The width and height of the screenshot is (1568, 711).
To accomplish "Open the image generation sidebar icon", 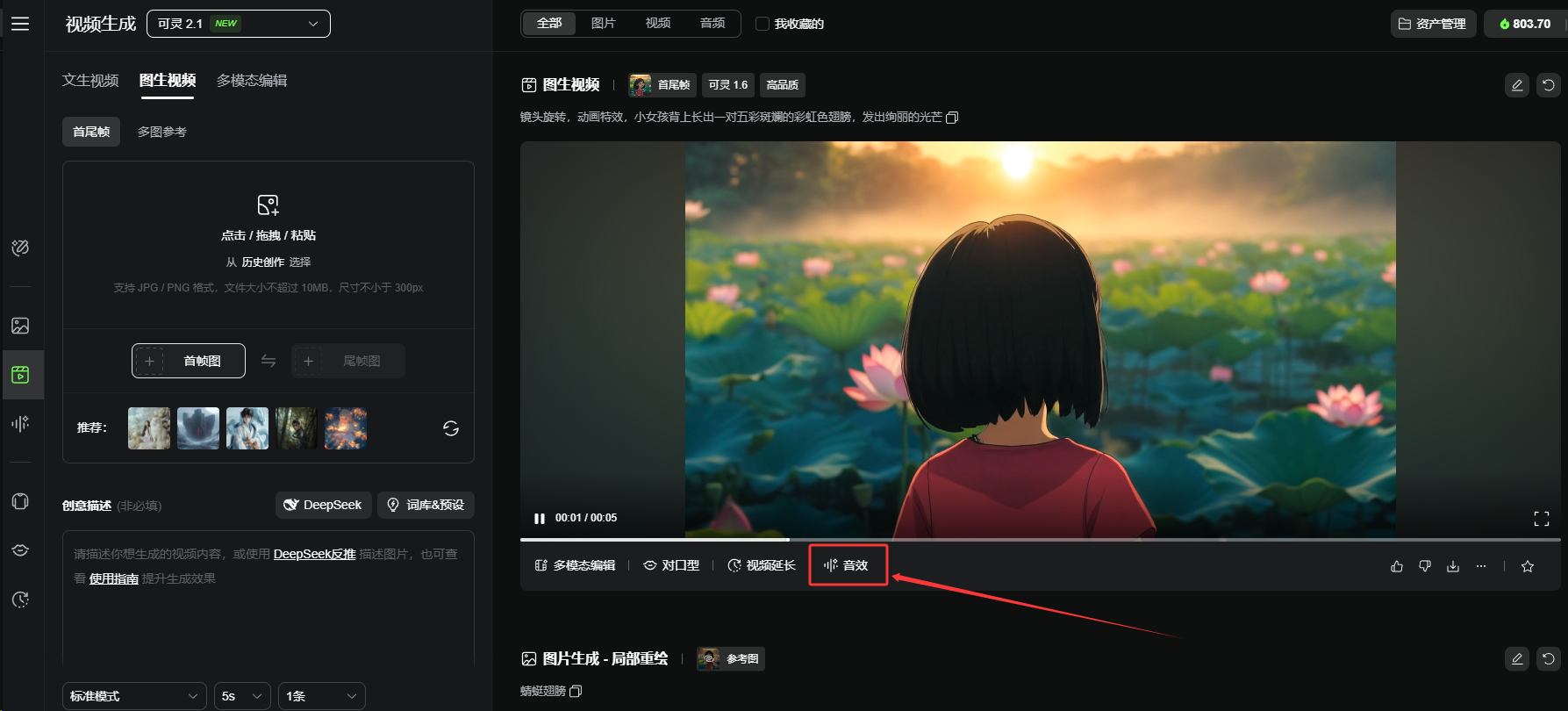I will pyautogui.click(x=20, y=326).
